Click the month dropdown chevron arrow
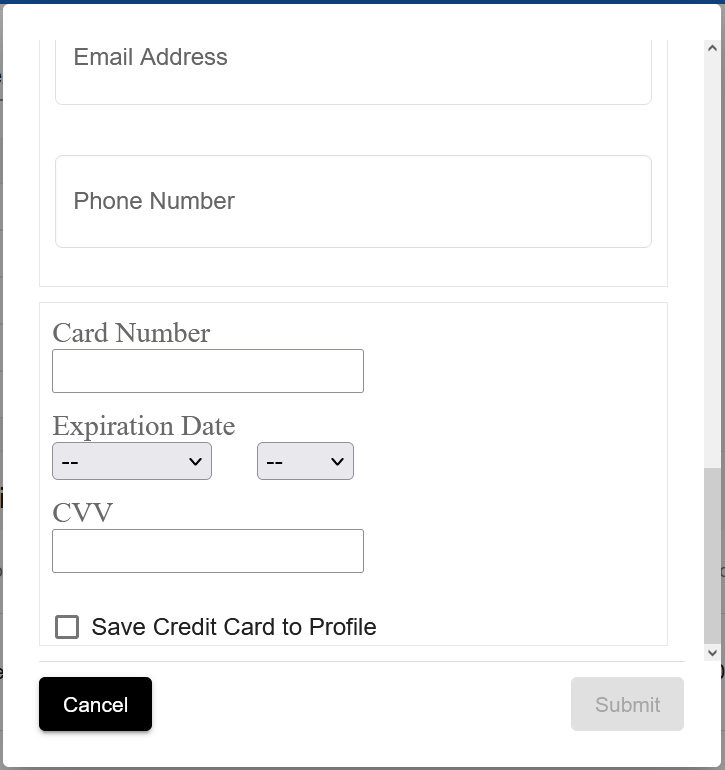The image size is (725, 770). coord(195,462)
